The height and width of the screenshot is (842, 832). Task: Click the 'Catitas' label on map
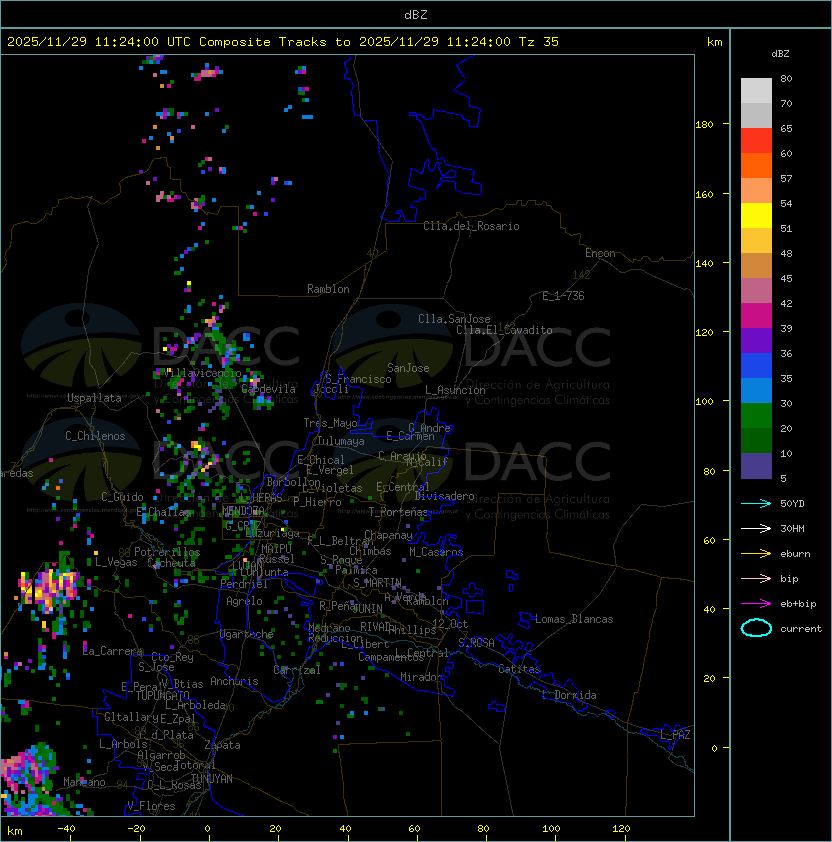(519, 669)
